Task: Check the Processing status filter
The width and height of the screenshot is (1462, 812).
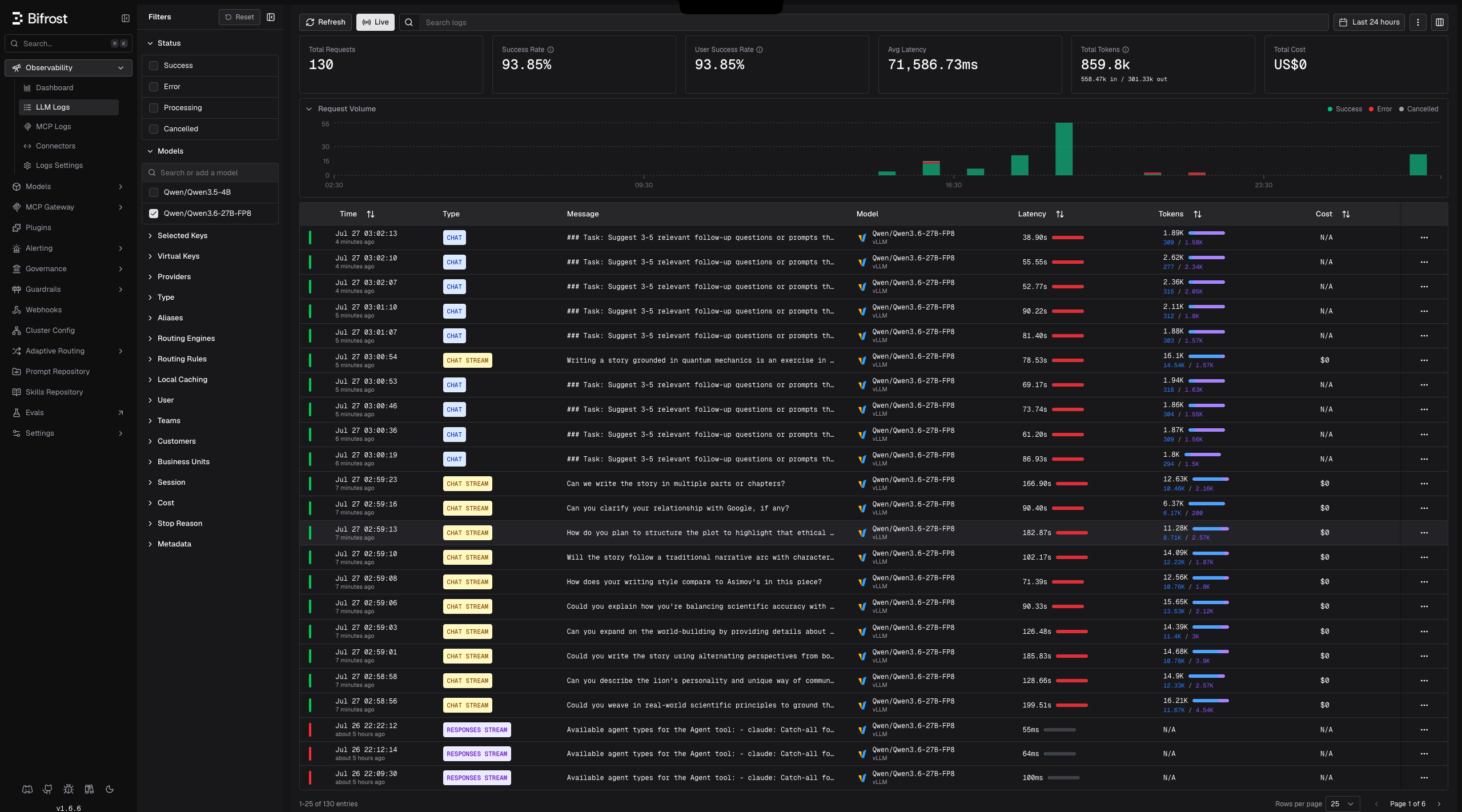Action: pos(154,108)
